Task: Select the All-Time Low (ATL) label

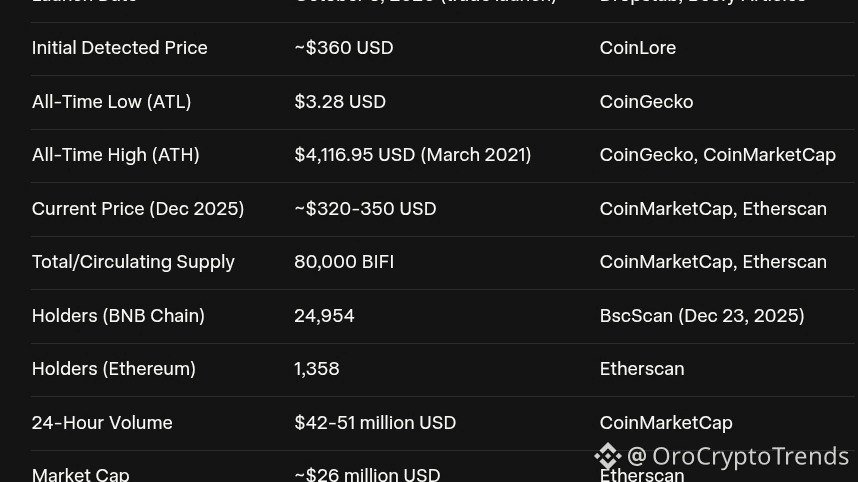Action: (x=111, y=102)
